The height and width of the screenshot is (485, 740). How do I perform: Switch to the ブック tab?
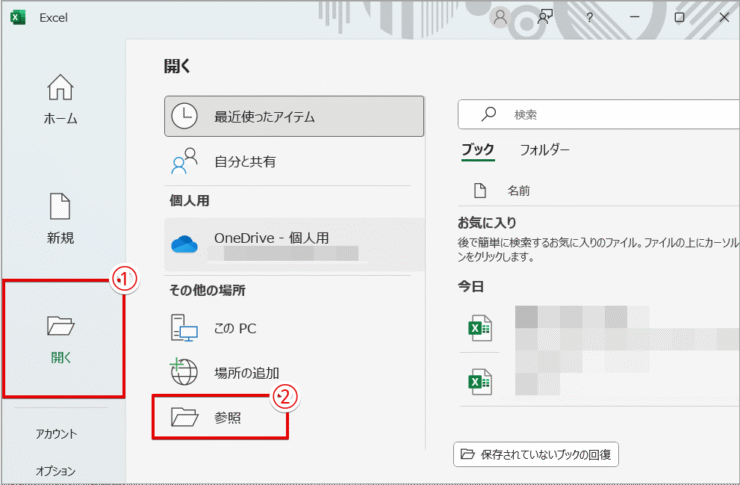coord(478,150)
